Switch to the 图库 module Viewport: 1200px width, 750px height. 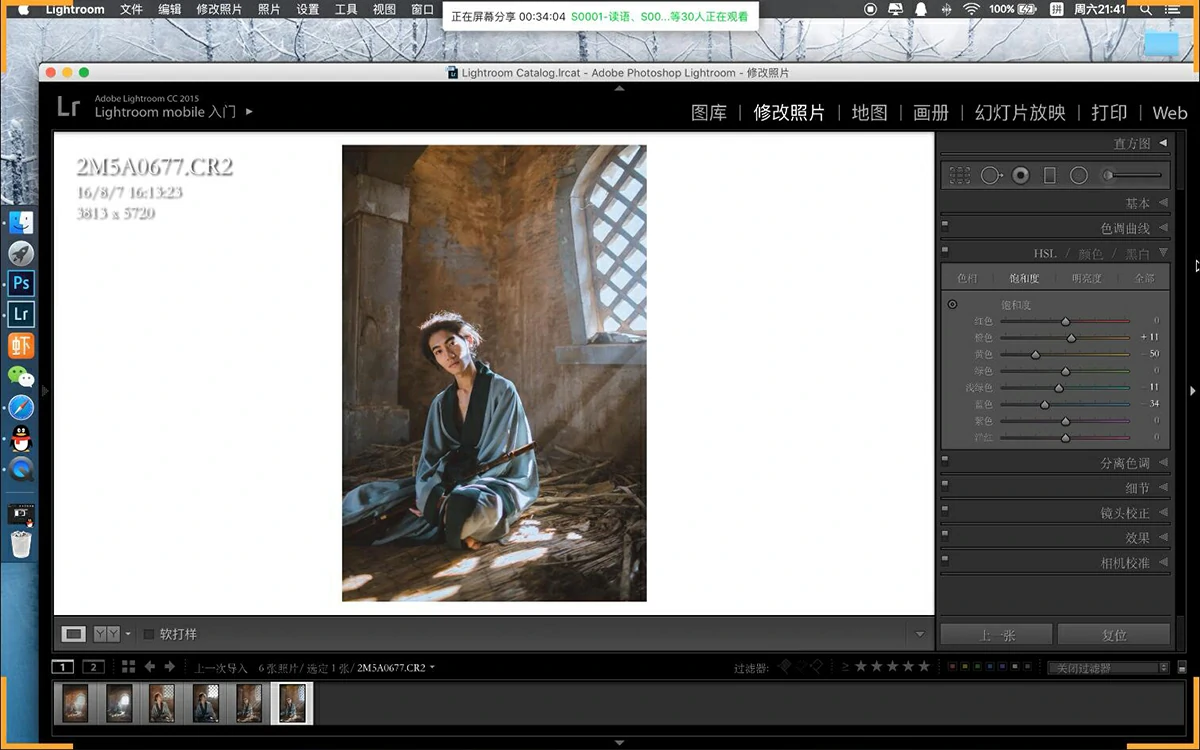click(x=709, y=113)
